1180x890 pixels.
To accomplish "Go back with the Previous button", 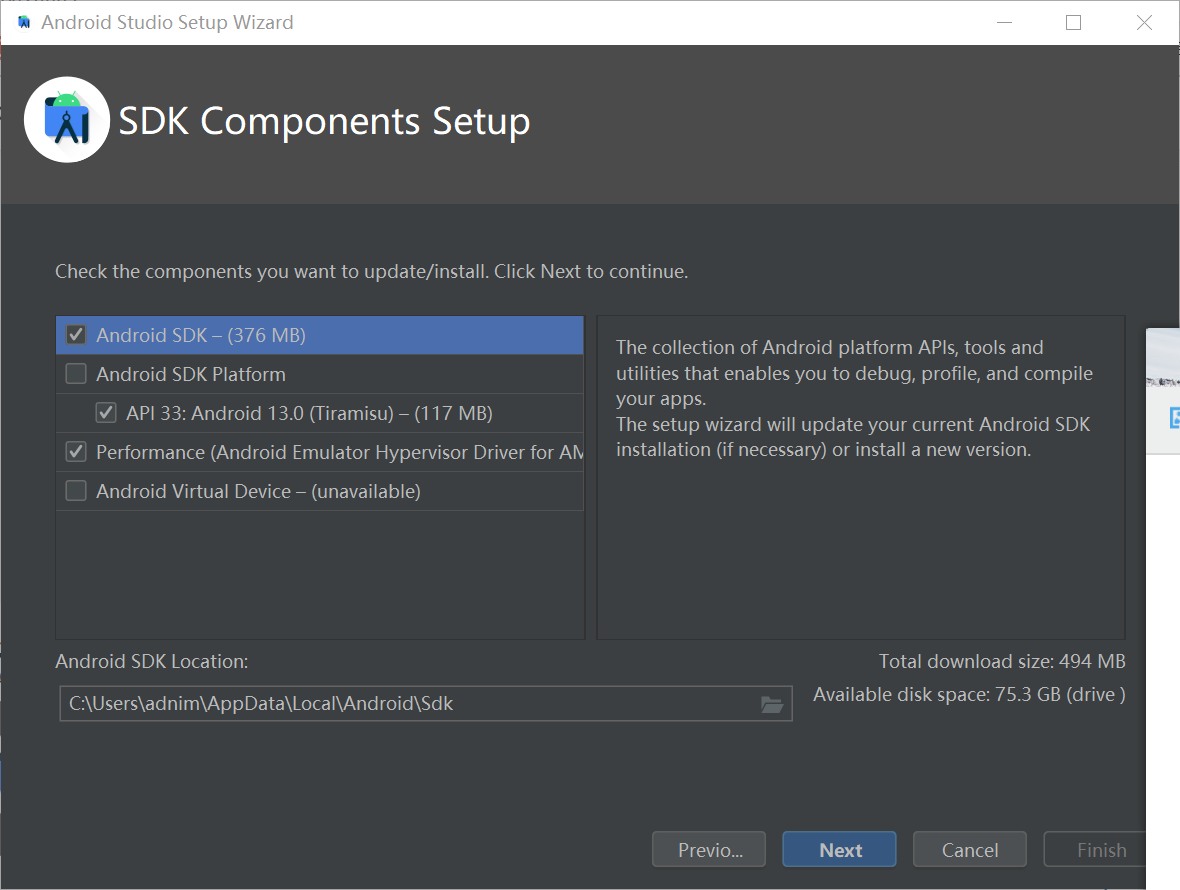I will [709, 850].
